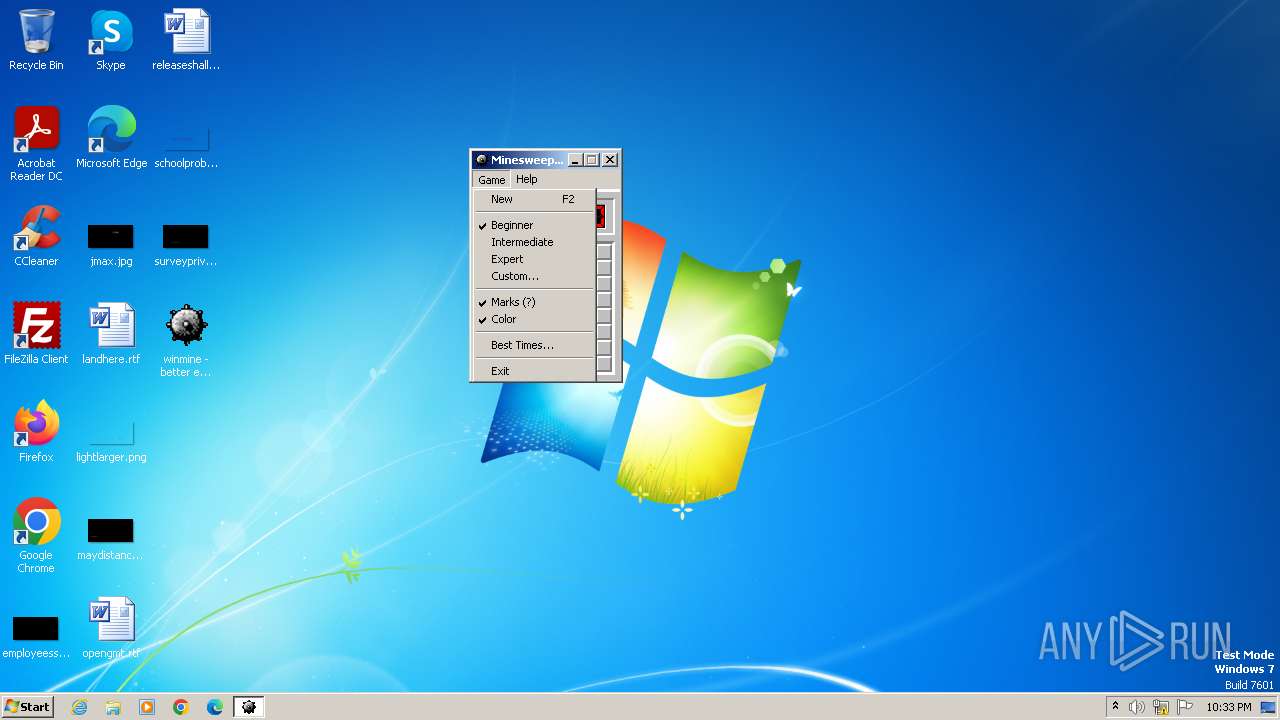Choose the Custom... board option
The image size is (1280, 720).
click(x=534, y=276)
